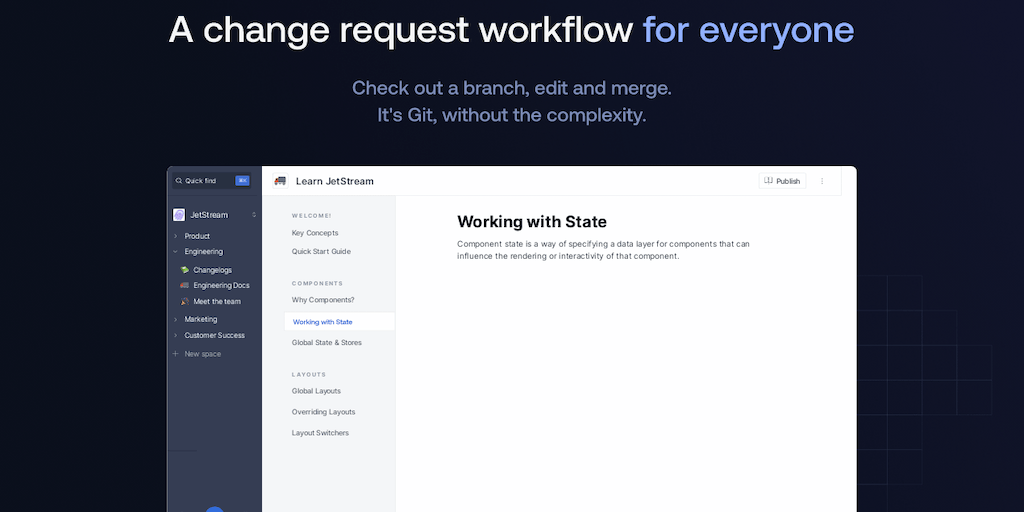Open Engineering Docs
This screenshot has height=512, width=1024.
coord(221,285)
